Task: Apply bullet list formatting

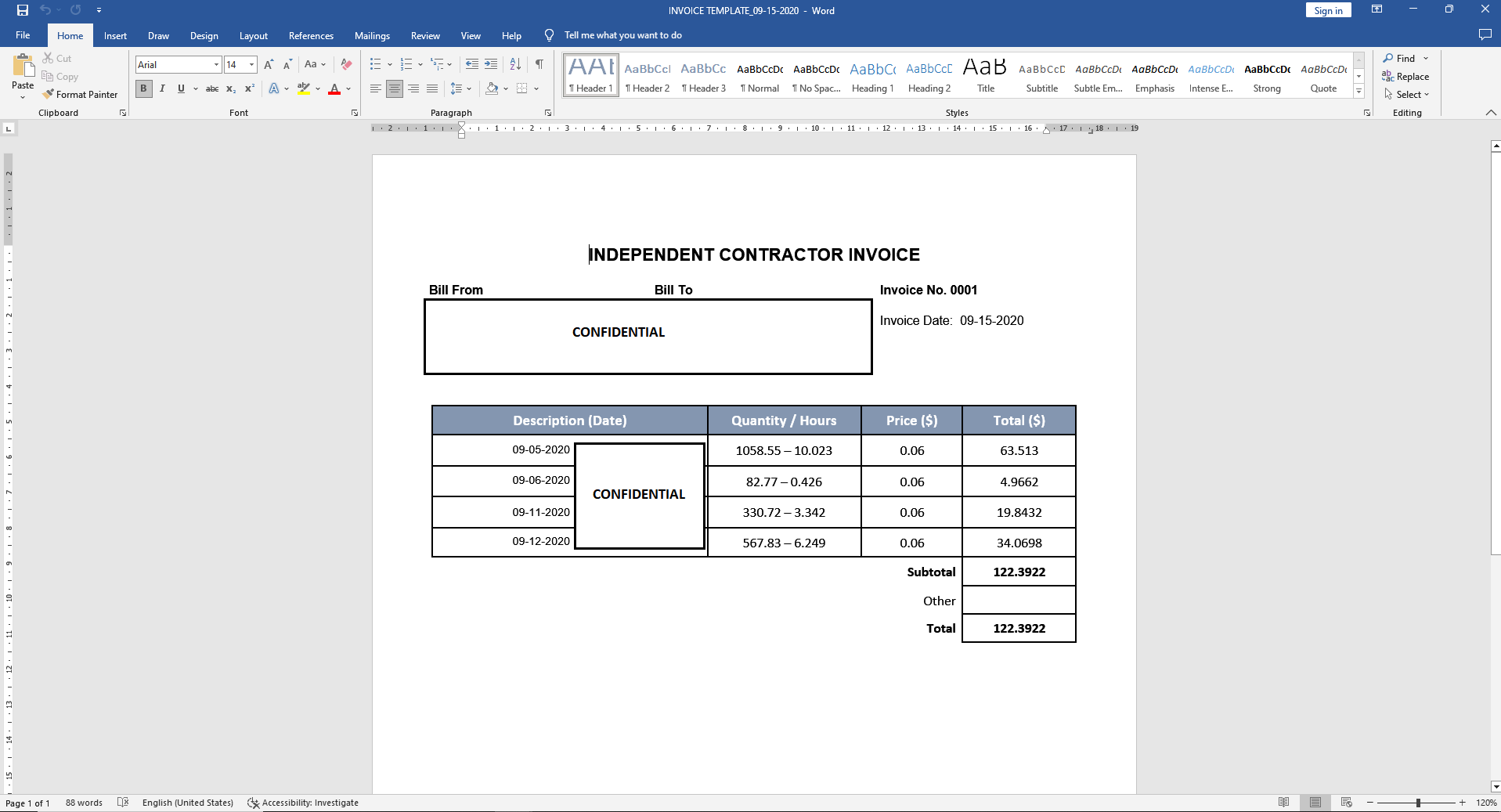Action: [x=375, y=65]
